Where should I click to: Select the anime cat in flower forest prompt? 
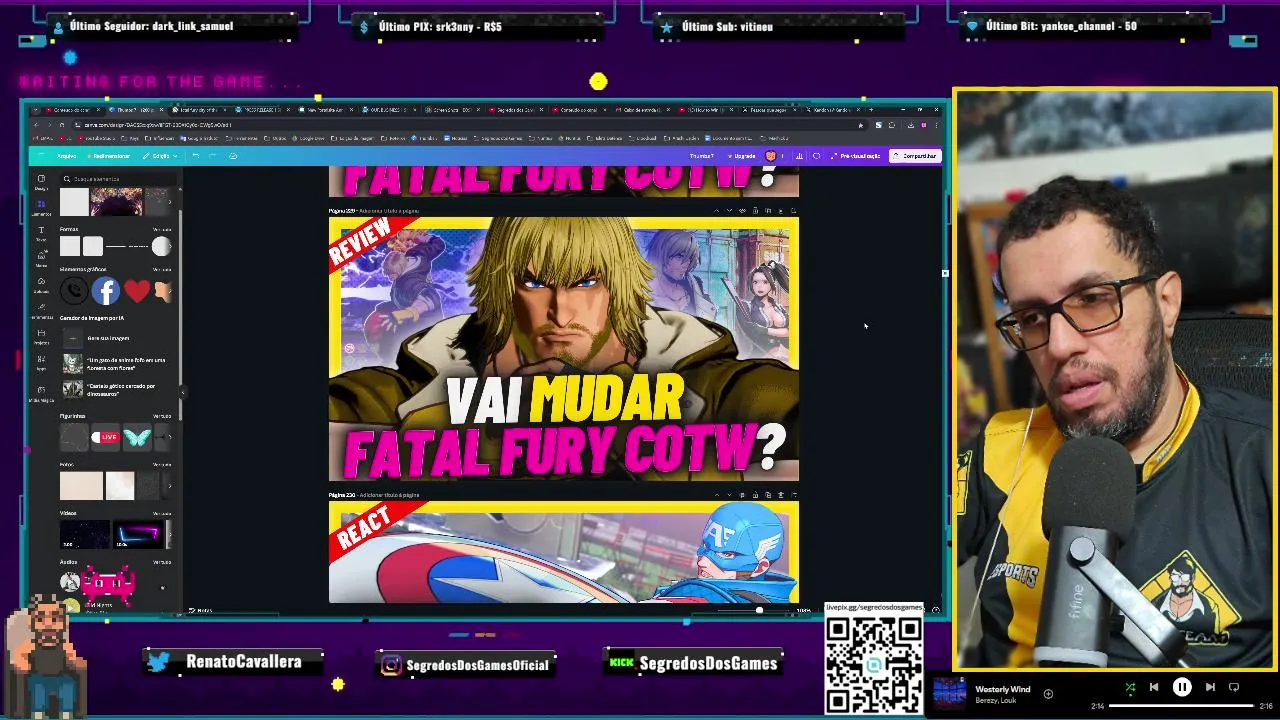(x=115, y=363)
